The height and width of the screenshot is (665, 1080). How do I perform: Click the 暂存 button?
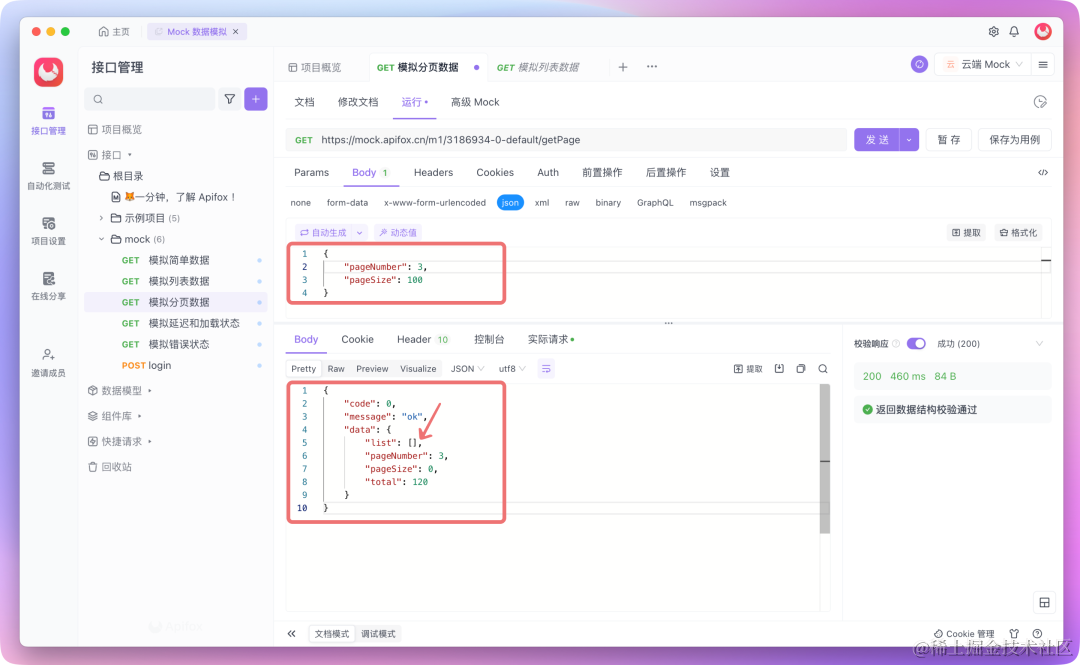(x=948, y=140)
